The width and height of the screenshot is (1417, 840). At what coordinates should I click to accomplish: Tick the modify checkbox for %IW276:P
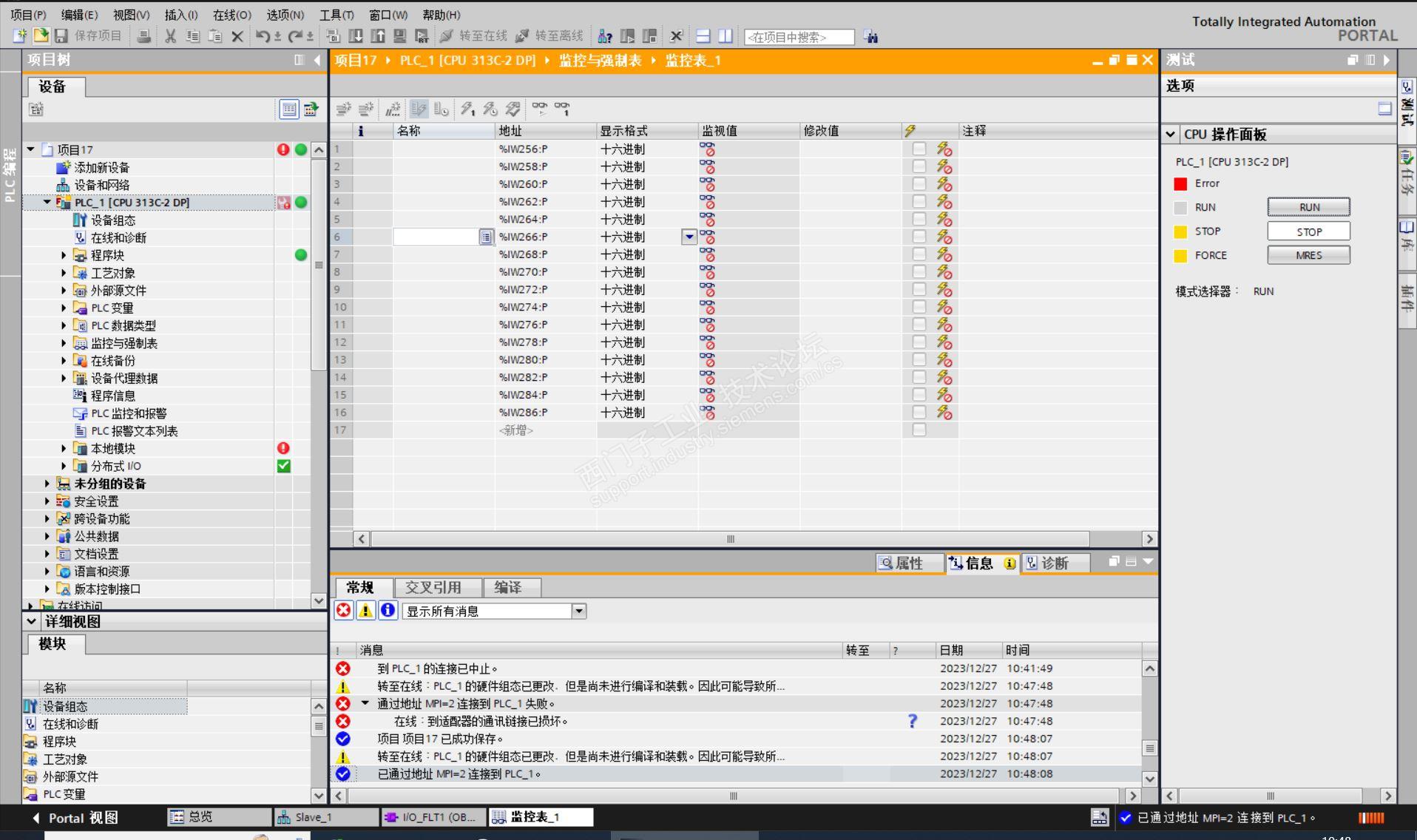919,325
